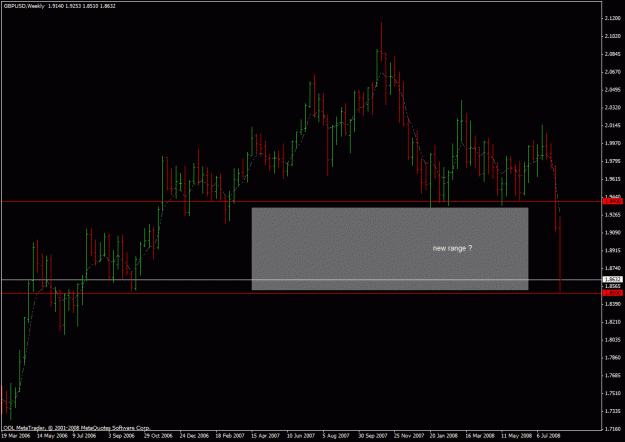Click the 1.9795 price scale label
The width and height of the screenshot is (625, 442).
coord(613,161)
